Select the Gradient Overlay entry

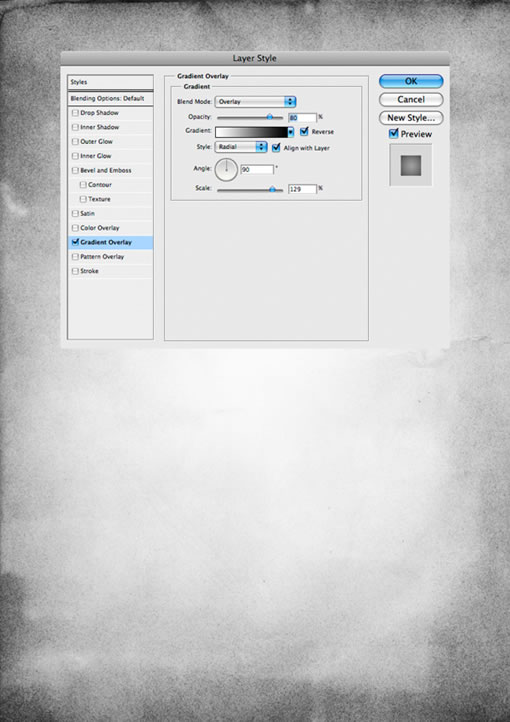tap(110, 242)
